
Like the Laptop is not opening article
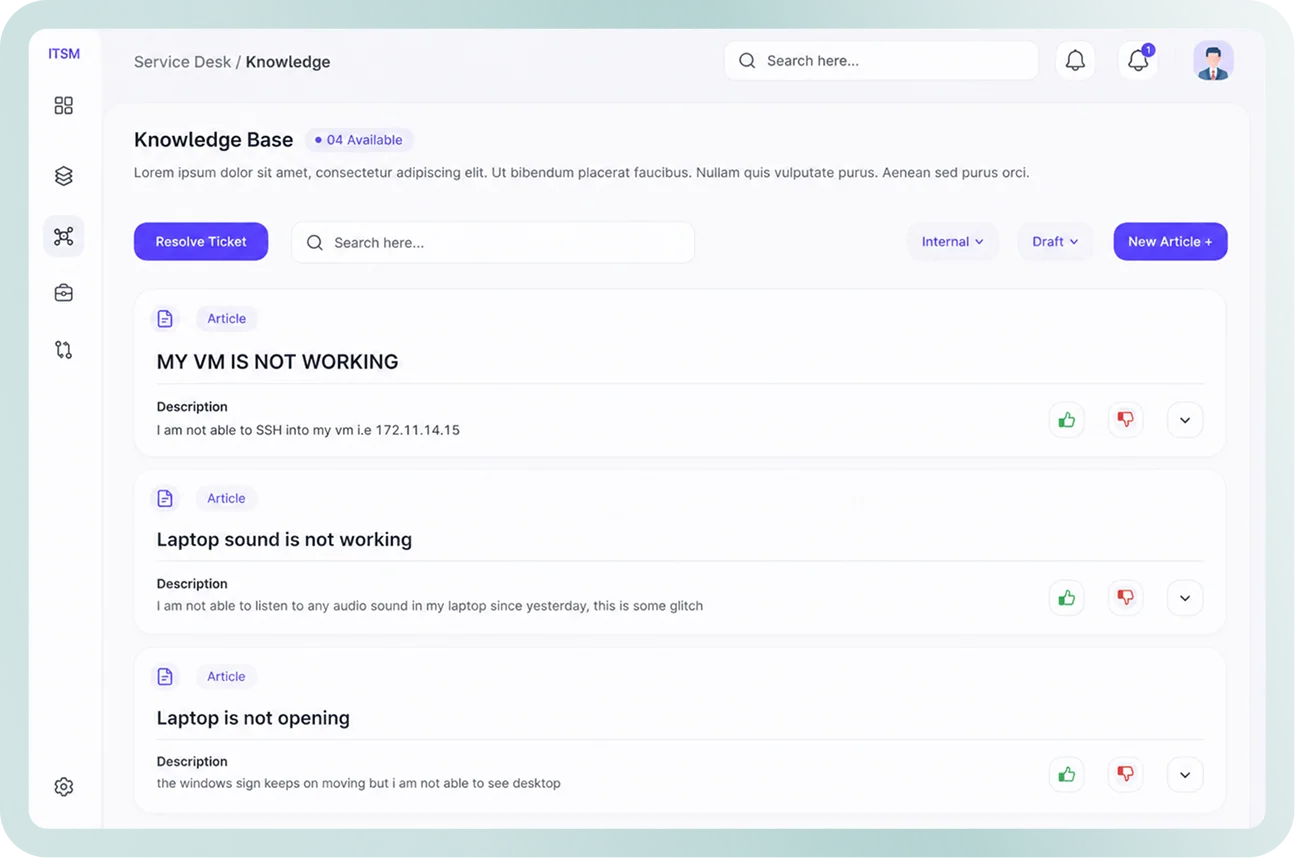click(x=1067, y=774)
